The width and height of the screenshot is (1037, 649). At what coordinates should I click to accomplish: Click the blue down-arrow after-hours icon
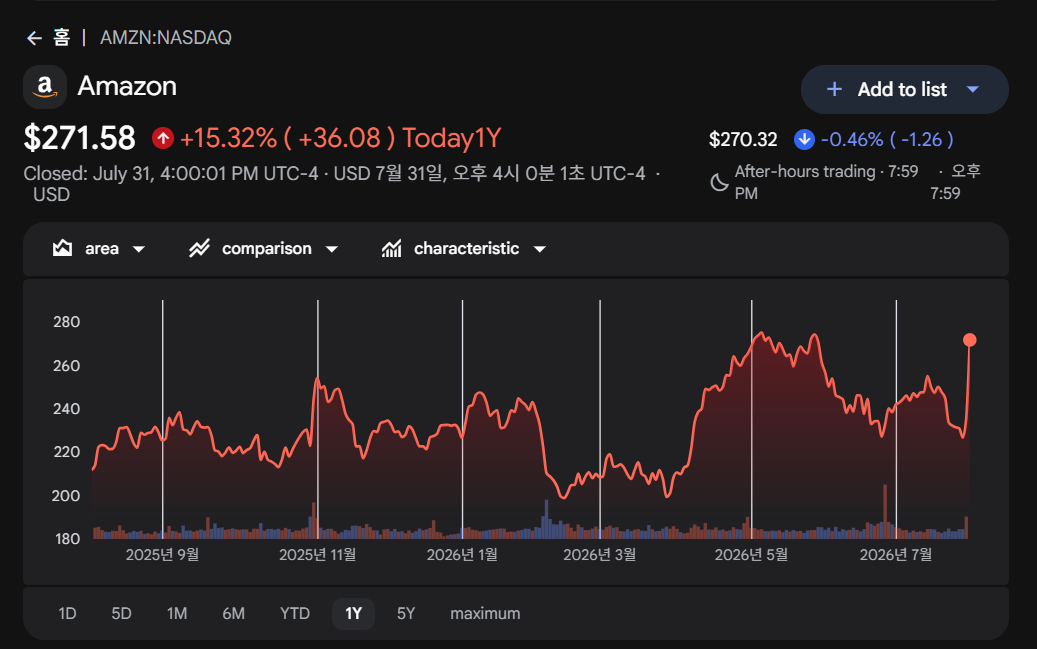(804, 140)
